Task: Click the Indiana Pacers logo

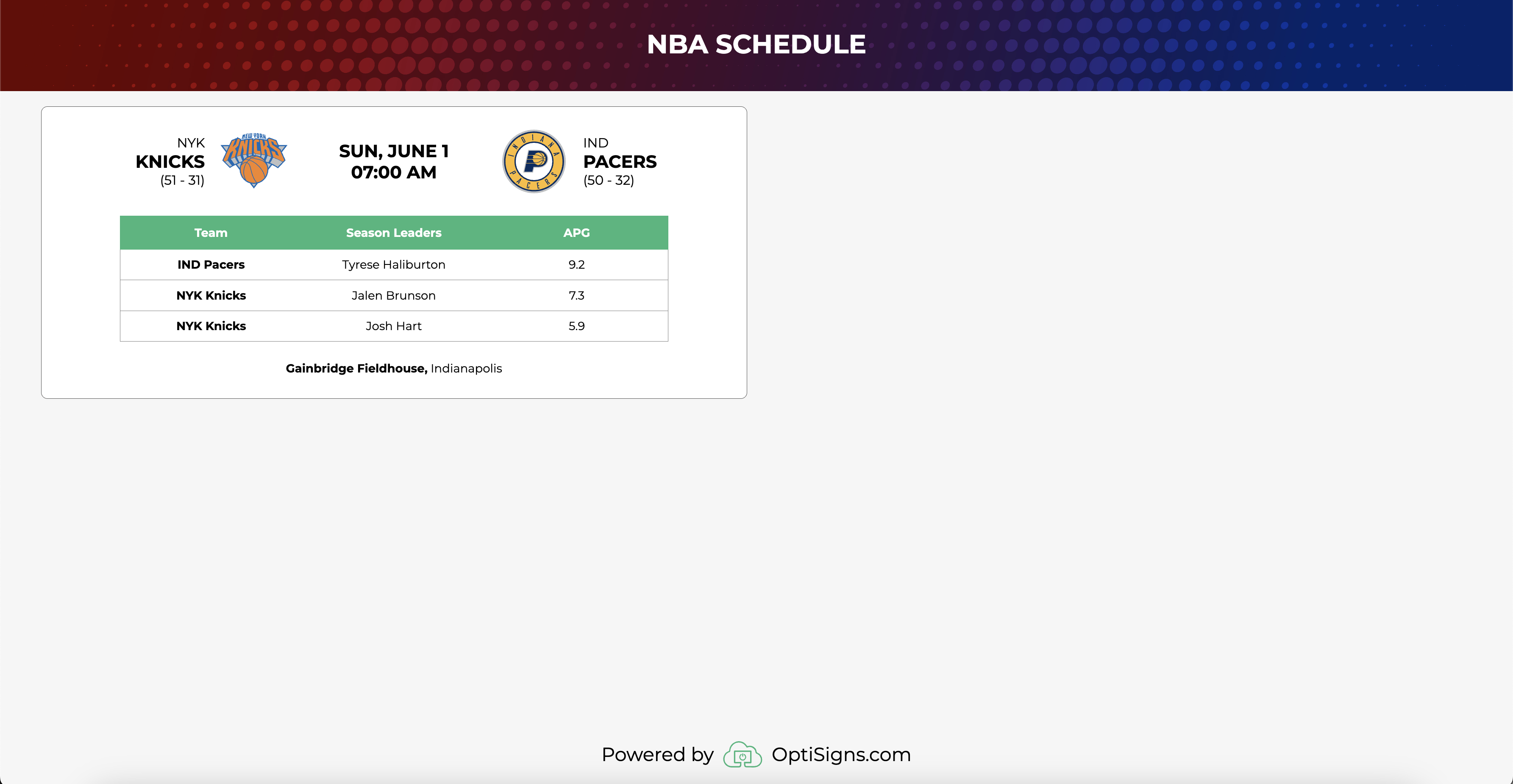Action: (x=533, y=161)
